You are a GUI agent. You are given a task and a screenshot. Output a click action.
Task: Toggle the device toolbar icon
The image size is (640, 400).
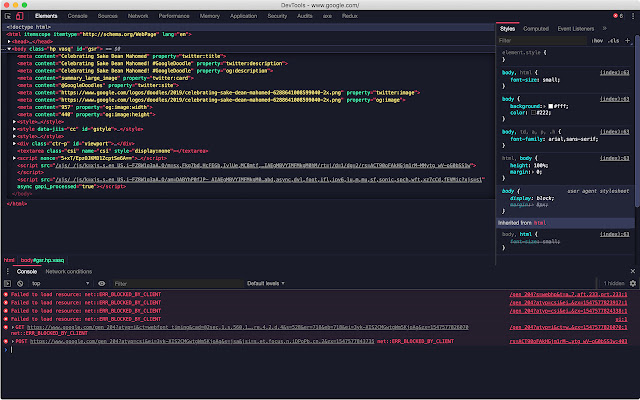(x=19, y=16)
